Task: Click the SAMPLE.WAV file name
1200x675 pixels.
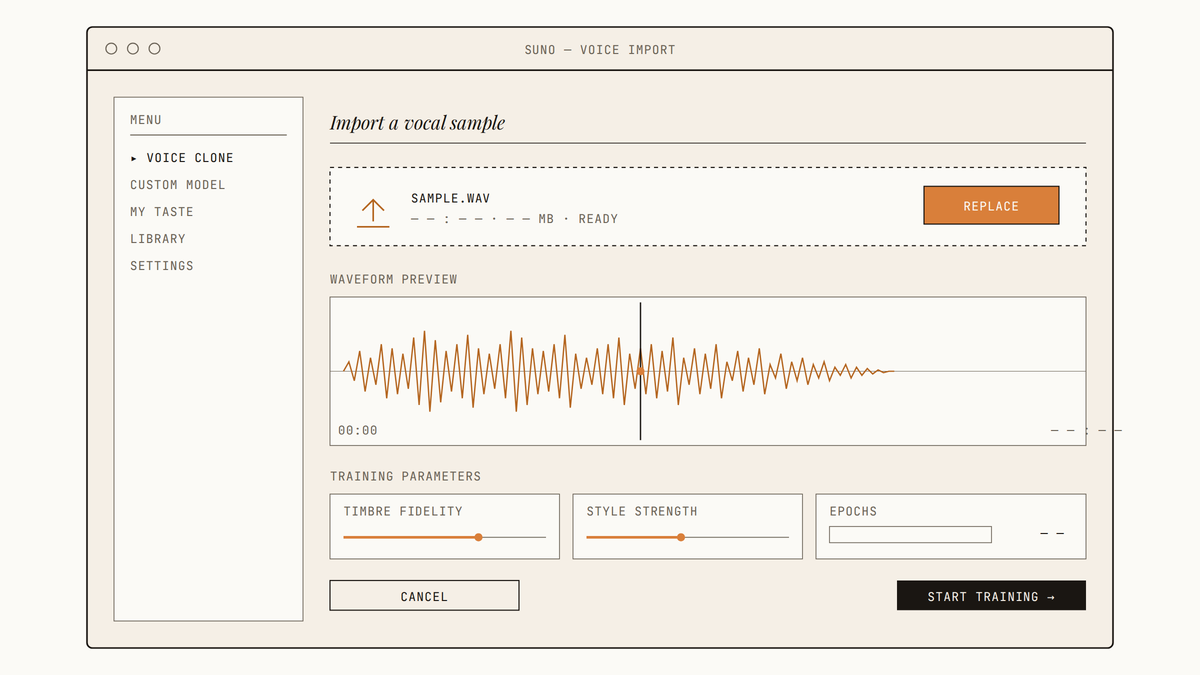Action: [450, 198]
